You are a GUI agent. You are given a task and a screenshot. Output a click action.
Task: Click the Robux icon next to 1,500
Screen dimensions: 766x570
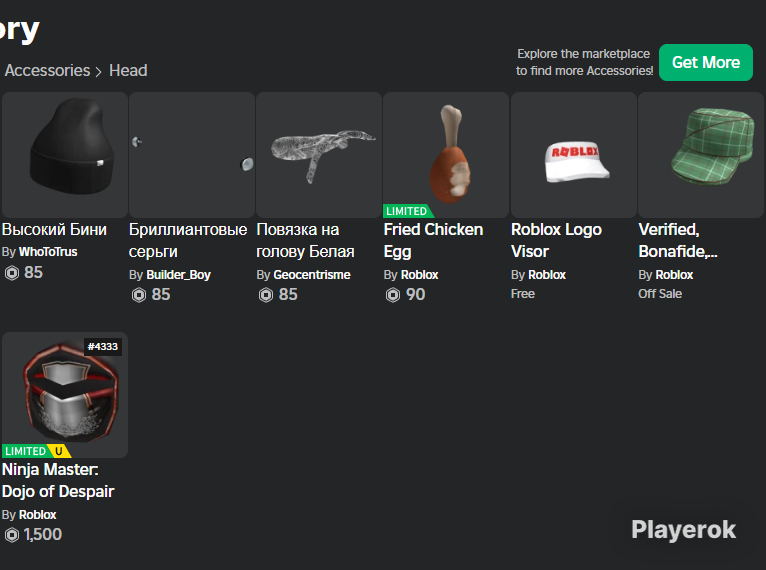click(12, 535)
